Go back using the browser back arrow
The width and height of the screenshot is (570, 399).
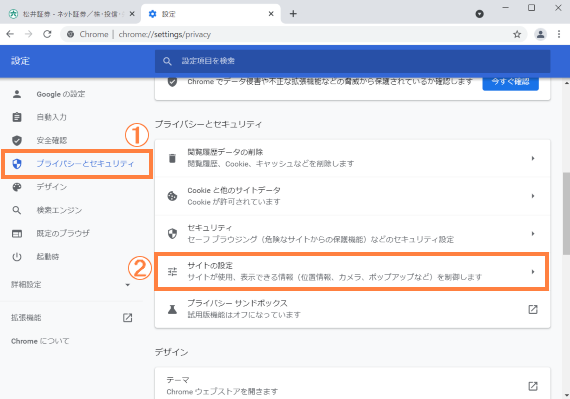click(10, 34)
